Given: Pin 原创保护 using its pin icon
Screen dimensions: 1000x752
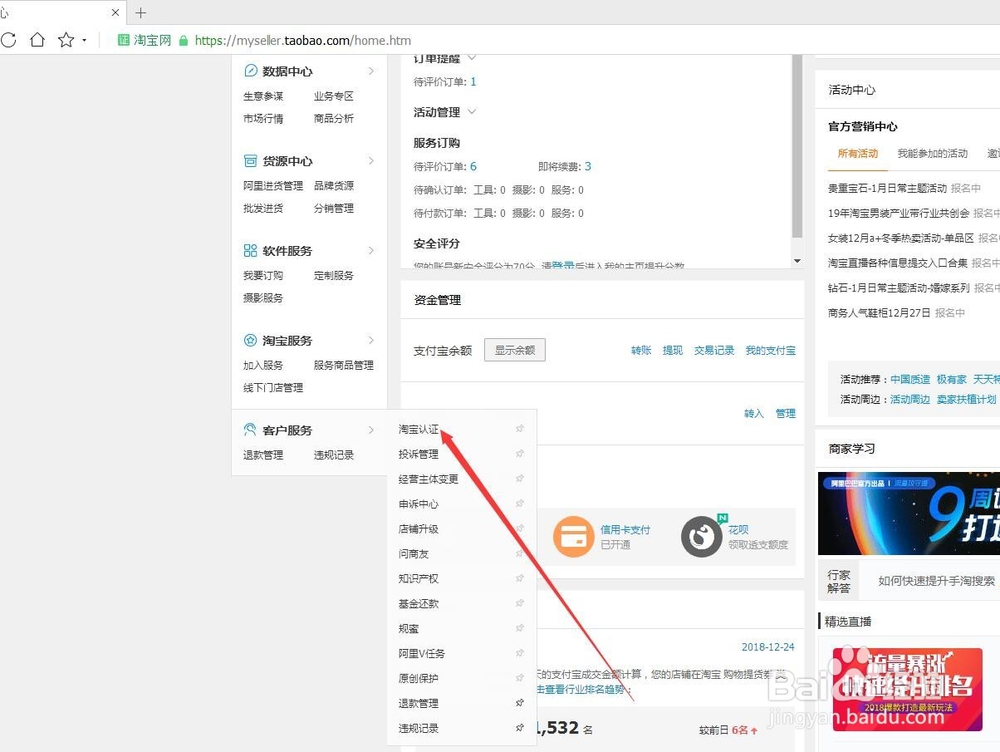Looking at the screenshot, I should click(520, 677).
